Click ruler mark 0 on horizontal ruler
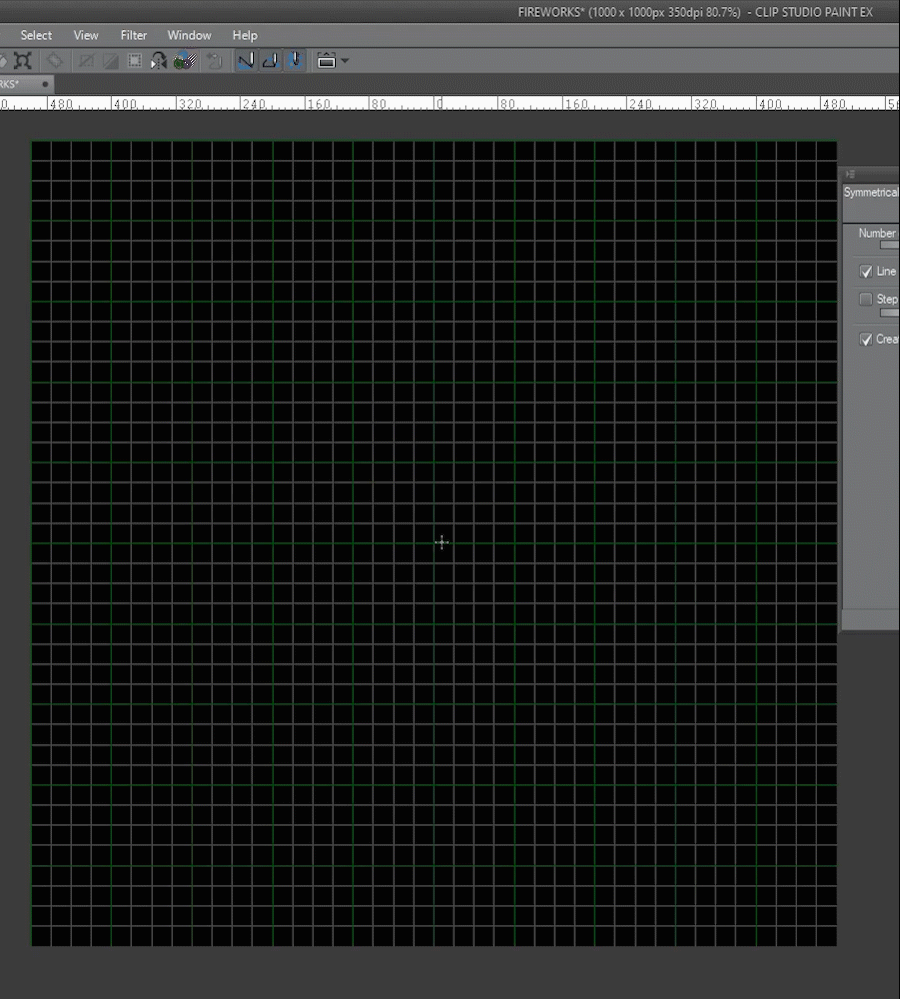The image size is (900, 999). [439, 104]
